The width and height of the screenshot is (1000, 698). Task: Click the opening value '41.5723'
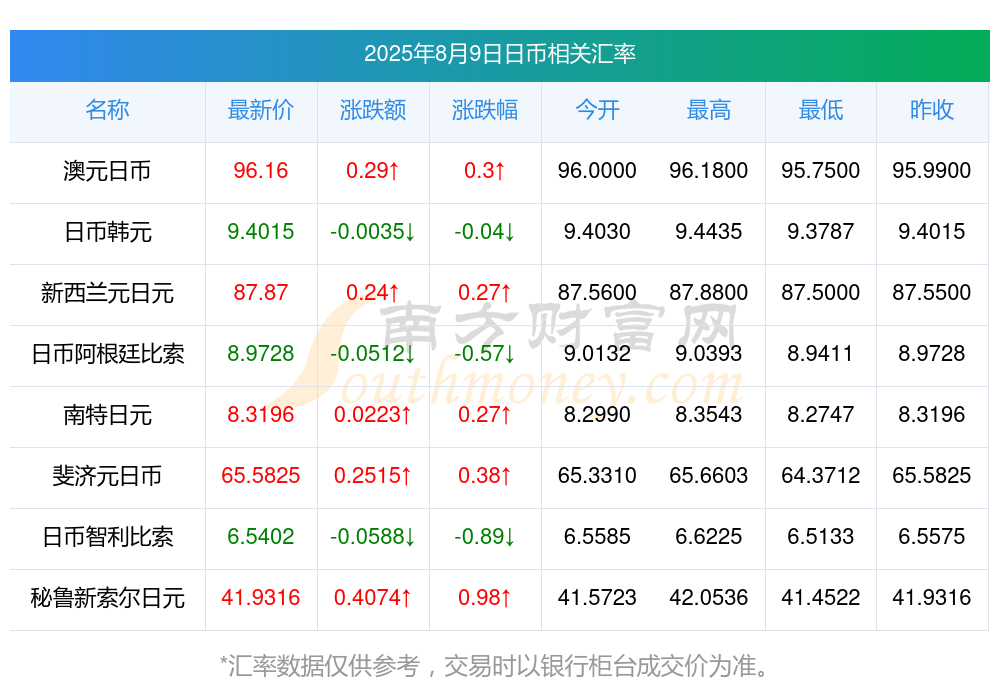(597, 597)
